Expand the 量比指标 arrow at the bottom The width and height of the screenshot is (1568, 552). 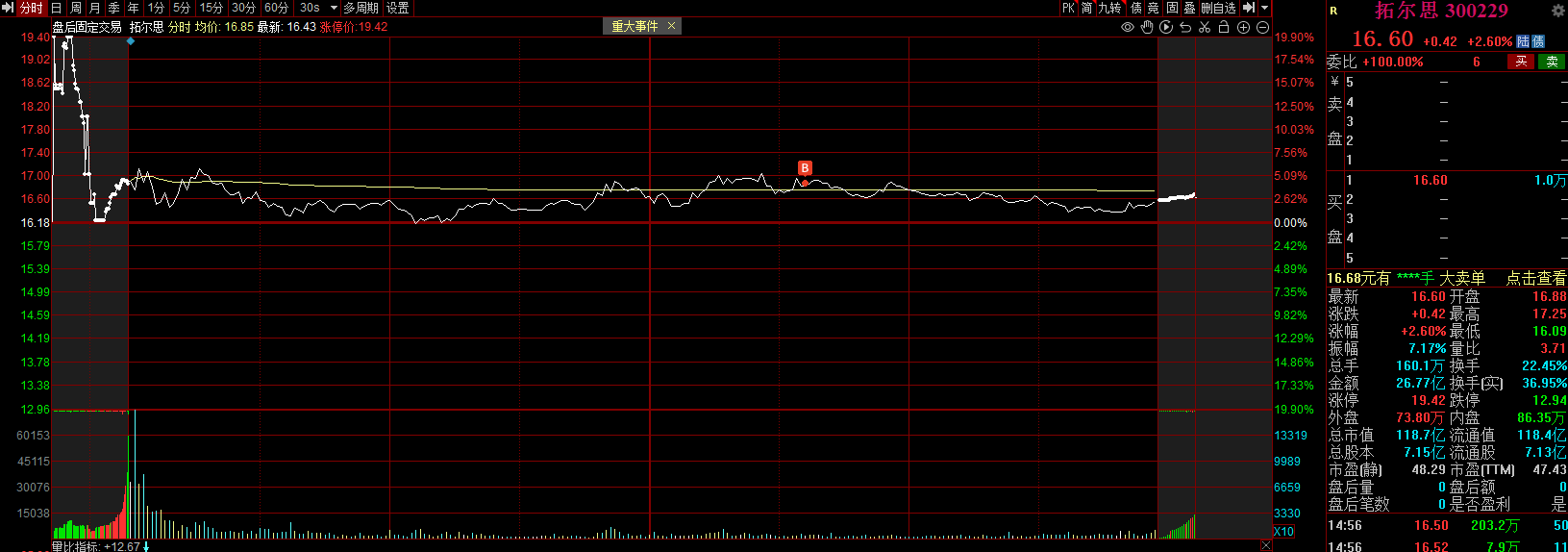pyautogui.click(x=146, y=546)
